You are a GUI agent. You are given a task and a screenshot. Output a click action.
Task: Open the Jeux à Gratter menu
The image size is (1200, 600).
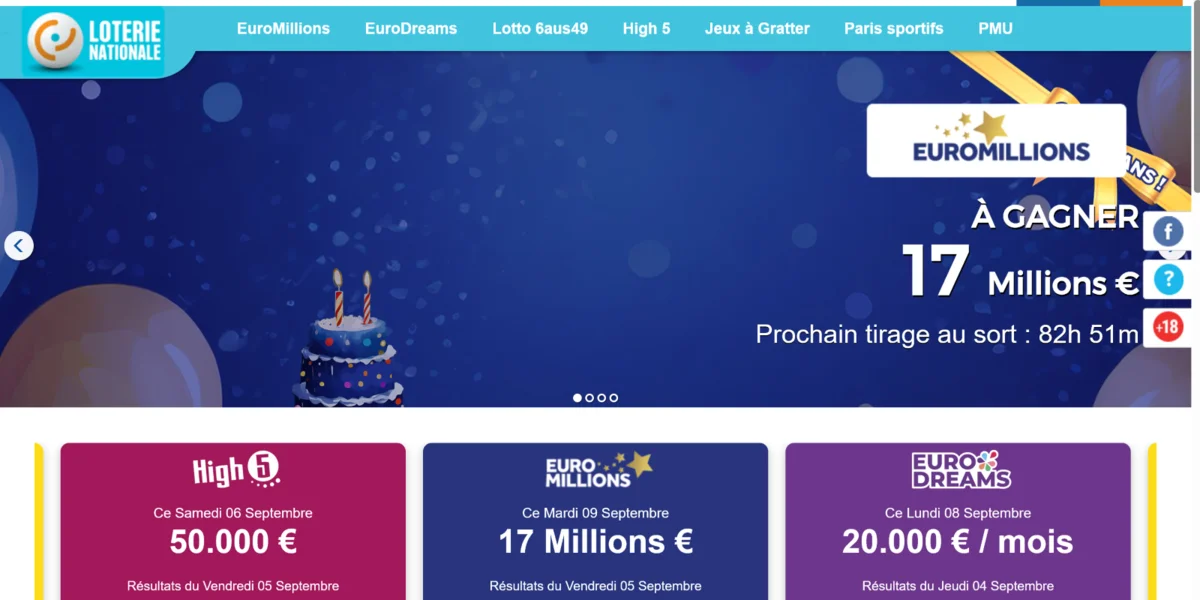pyautogui.click(x=757, y=29)
